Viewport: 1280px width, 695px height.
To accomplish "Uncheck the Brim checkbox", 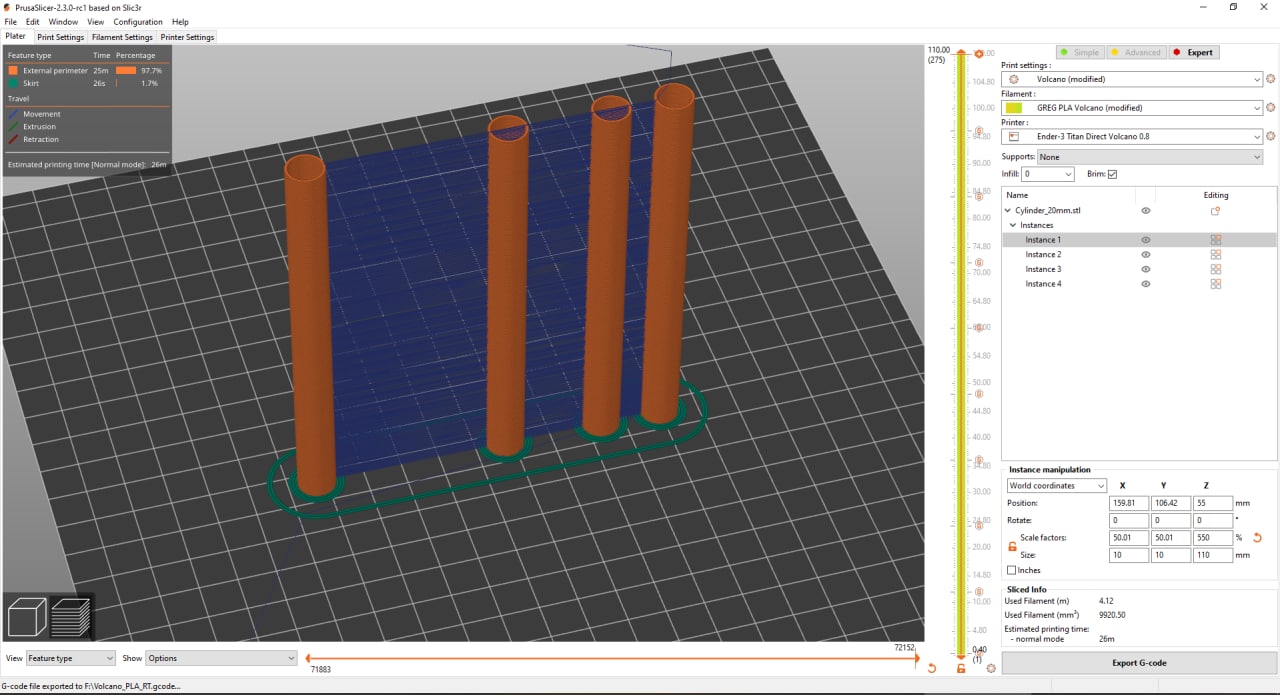I will point(1112,174).
